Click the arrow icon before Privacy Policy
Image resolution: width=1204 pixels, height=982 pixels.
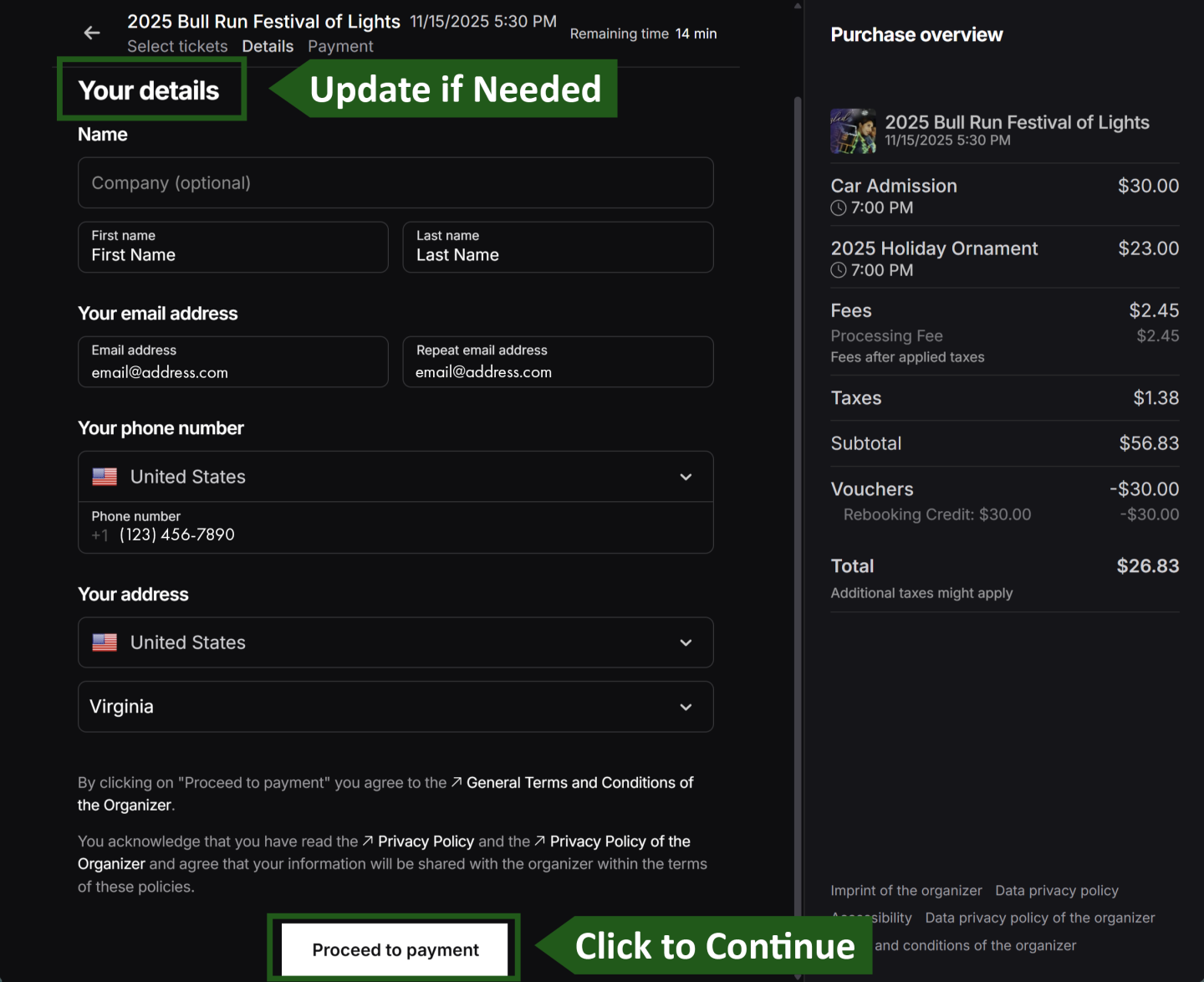tap(367, 841)
